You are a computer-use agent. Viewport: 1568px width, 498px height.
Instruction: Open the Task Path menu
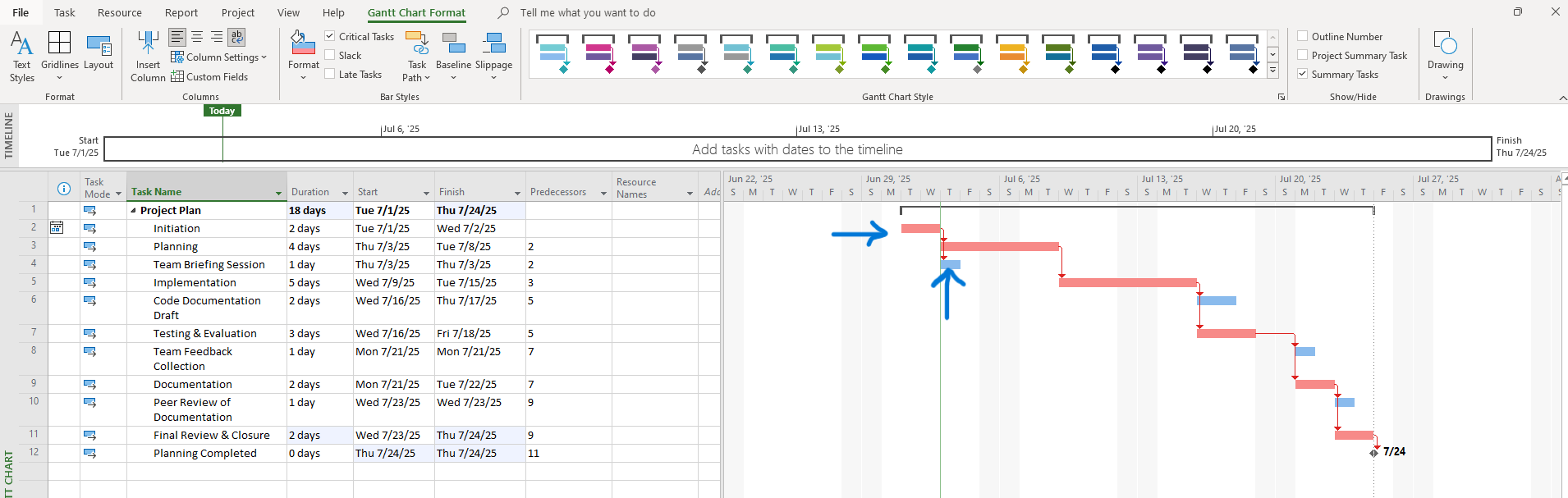pos(417,57)
